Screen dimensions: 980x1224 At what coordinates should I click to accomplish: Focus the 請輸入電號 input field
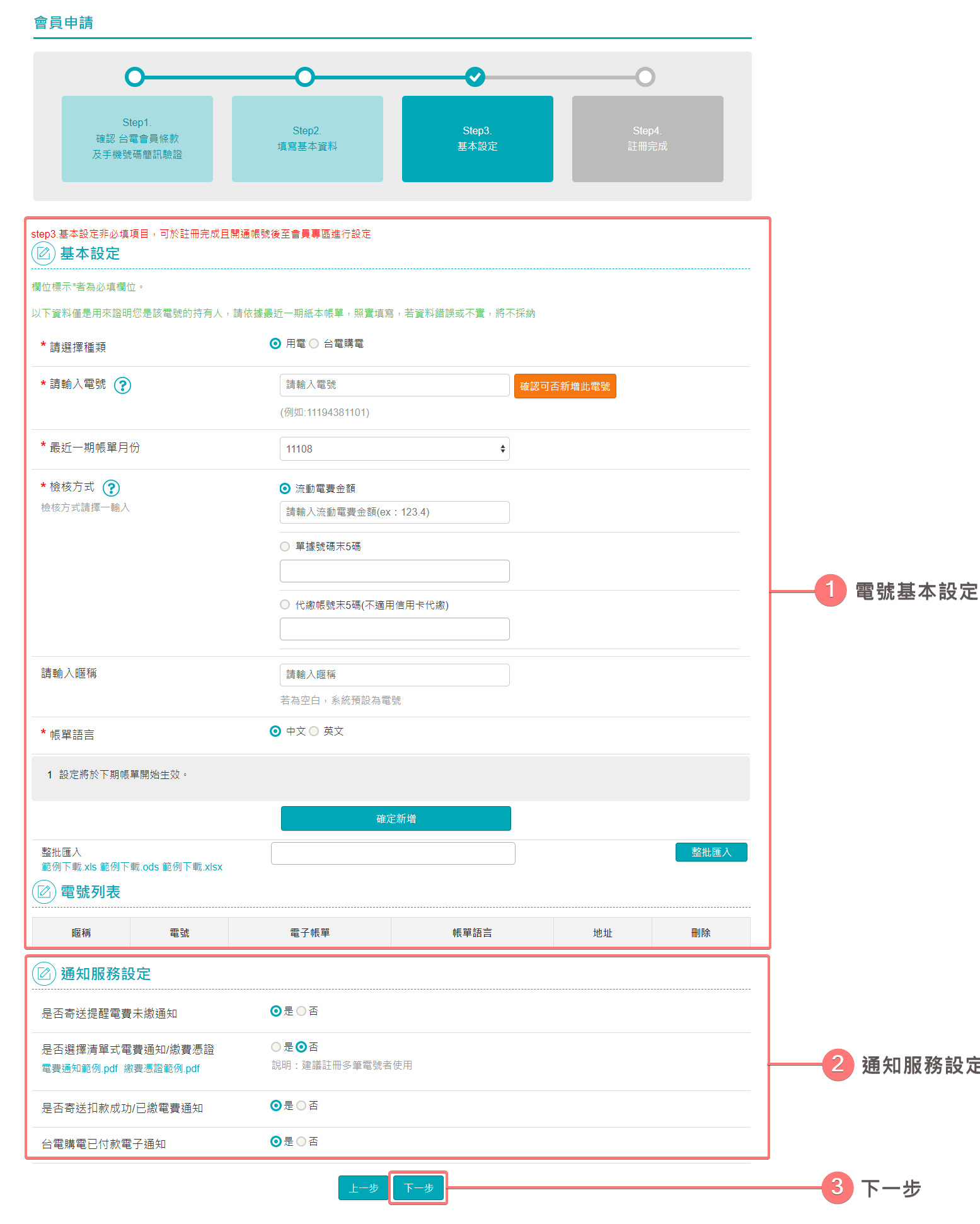click(395, 385)
